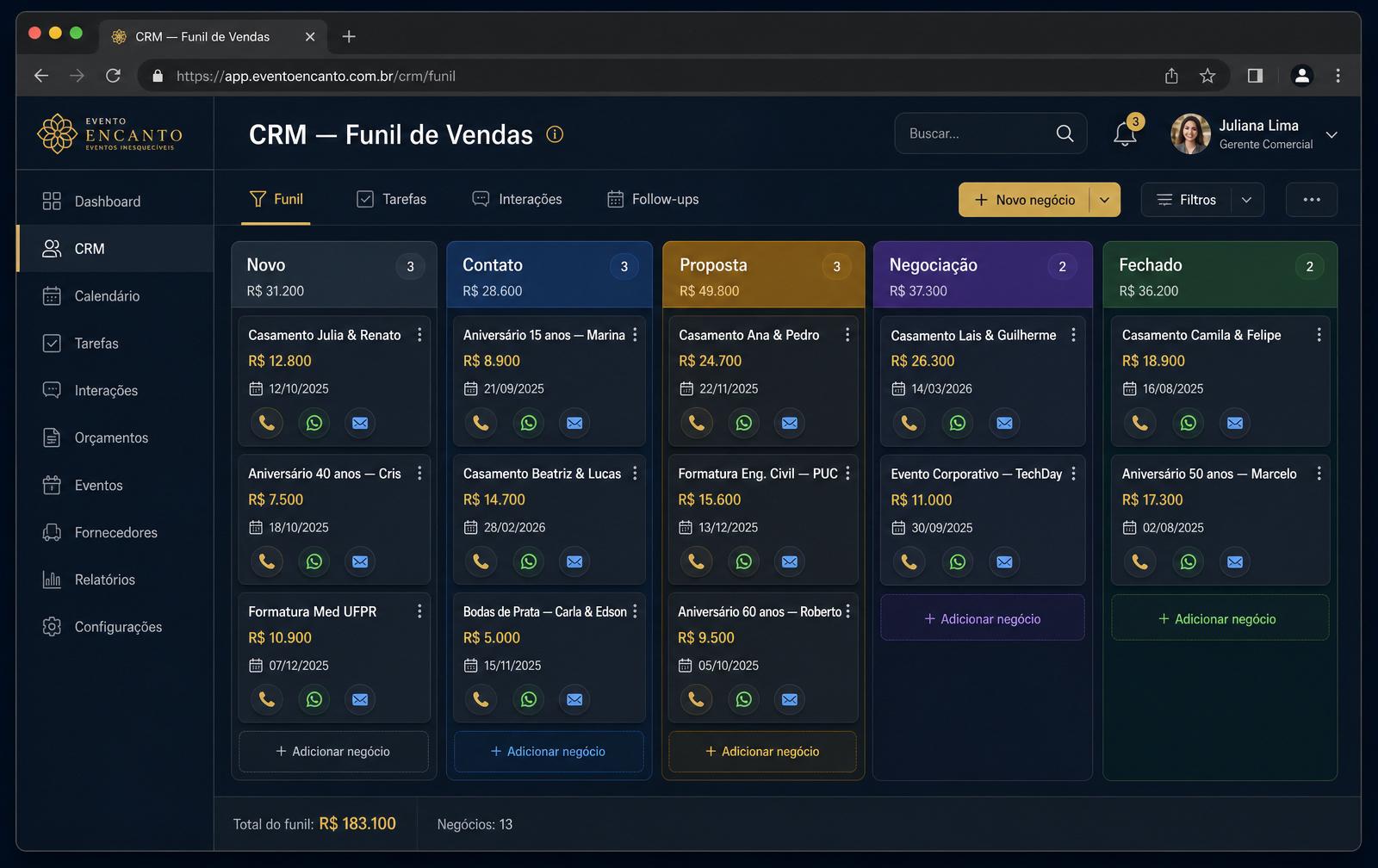
Task: Open options menu for Casamento Lais & Guilherme
Action: click(1073, 335)
